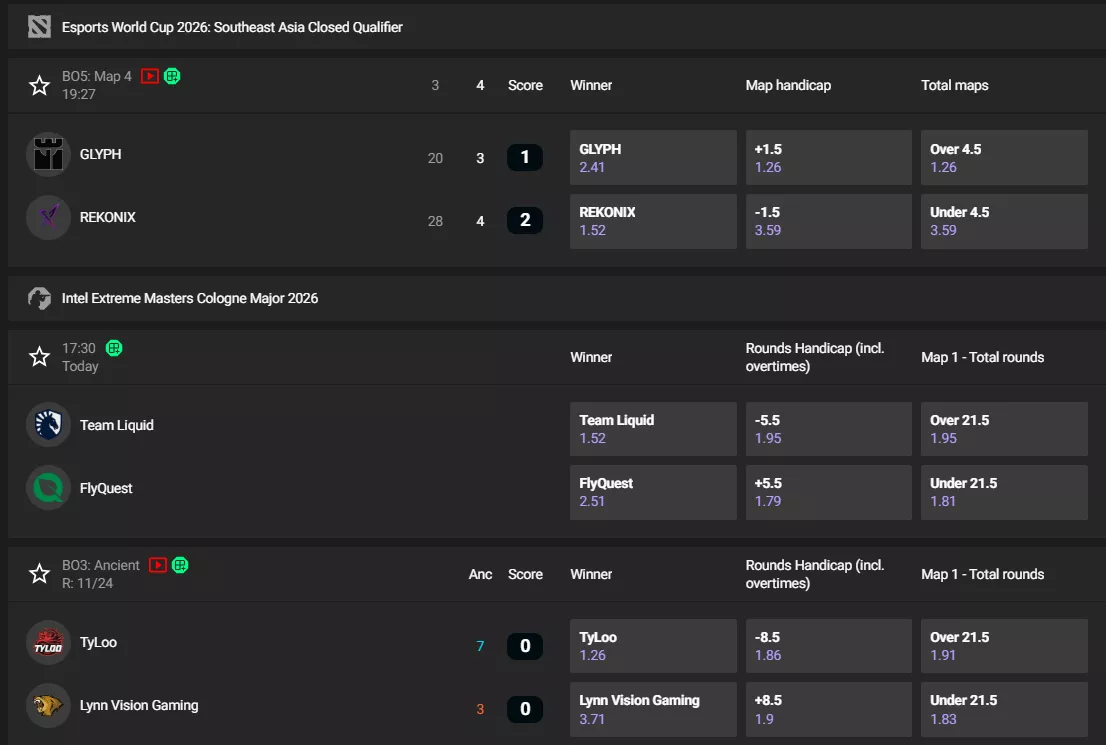The height and width of the screenshot is (745, 1106).
Task: Click the Dota 2 game icon
Action: (40, 27)
